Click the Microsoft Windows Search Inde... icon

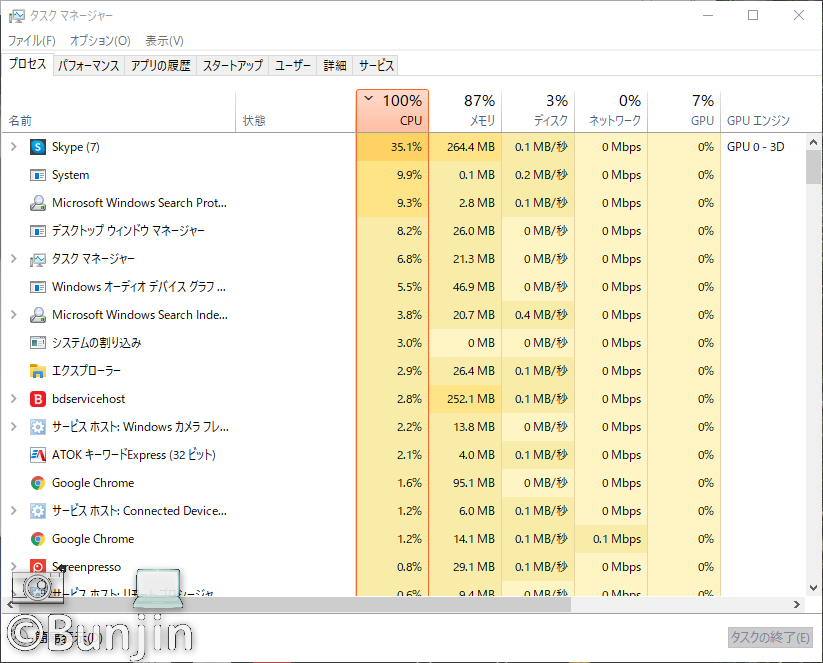click(38, 315)
